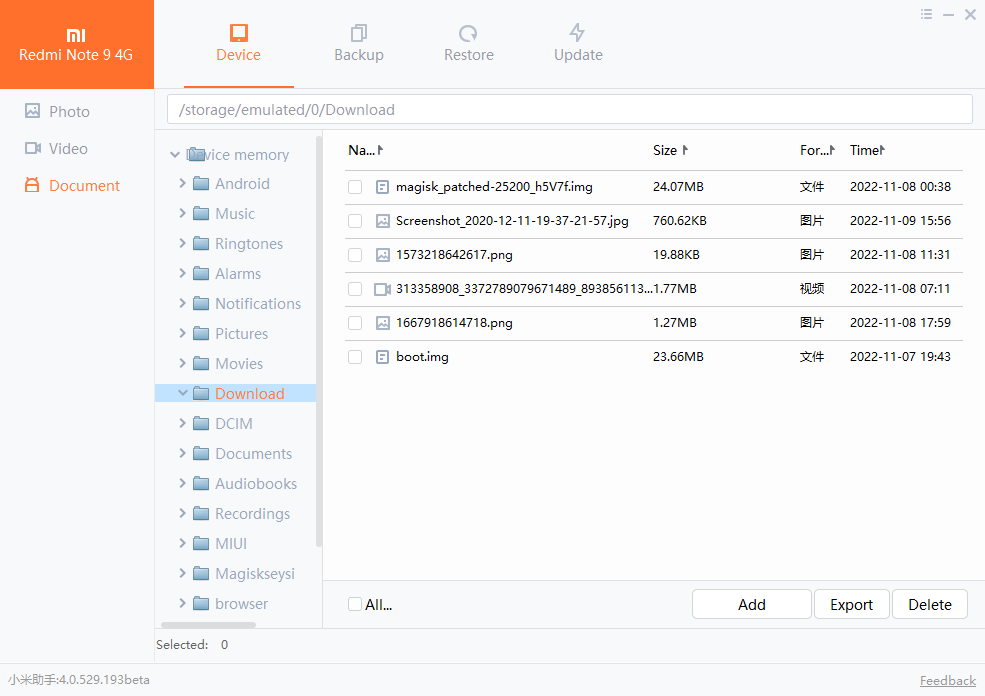Image resolution: width=985 pixels, height=696 pixels.
Task: Click video icon of the 313358908 file
Action: 383,289
